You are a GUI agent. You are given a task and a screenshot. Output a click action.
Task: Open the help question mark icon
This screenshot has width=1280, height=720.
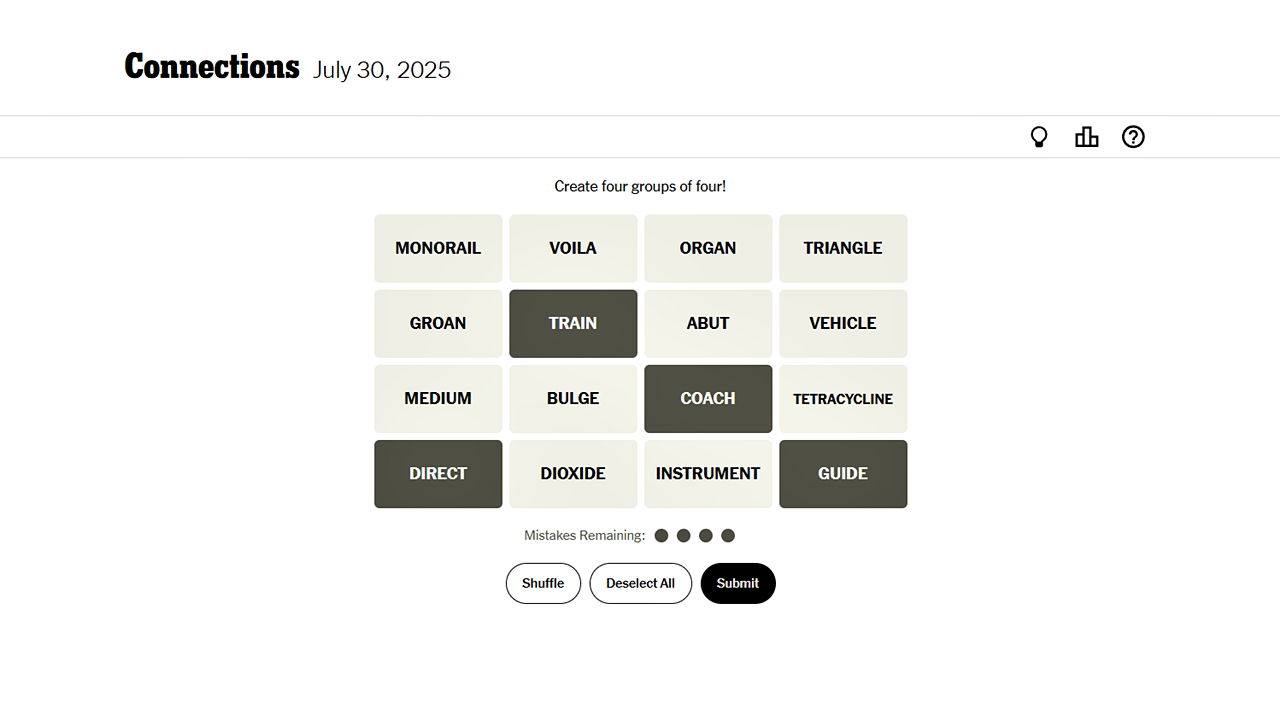click(1133, 137)
